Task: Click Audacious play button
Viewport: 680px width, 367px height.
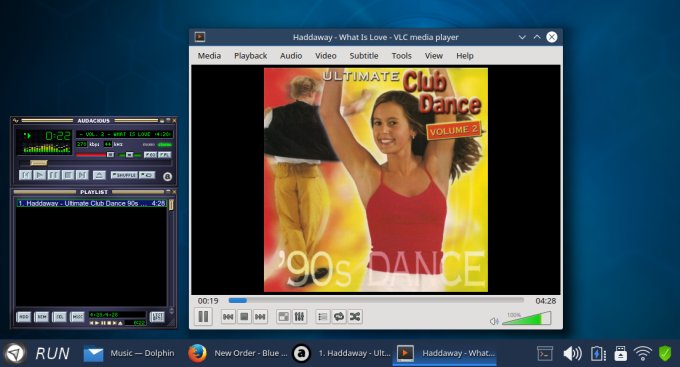Action: (39, 175)
